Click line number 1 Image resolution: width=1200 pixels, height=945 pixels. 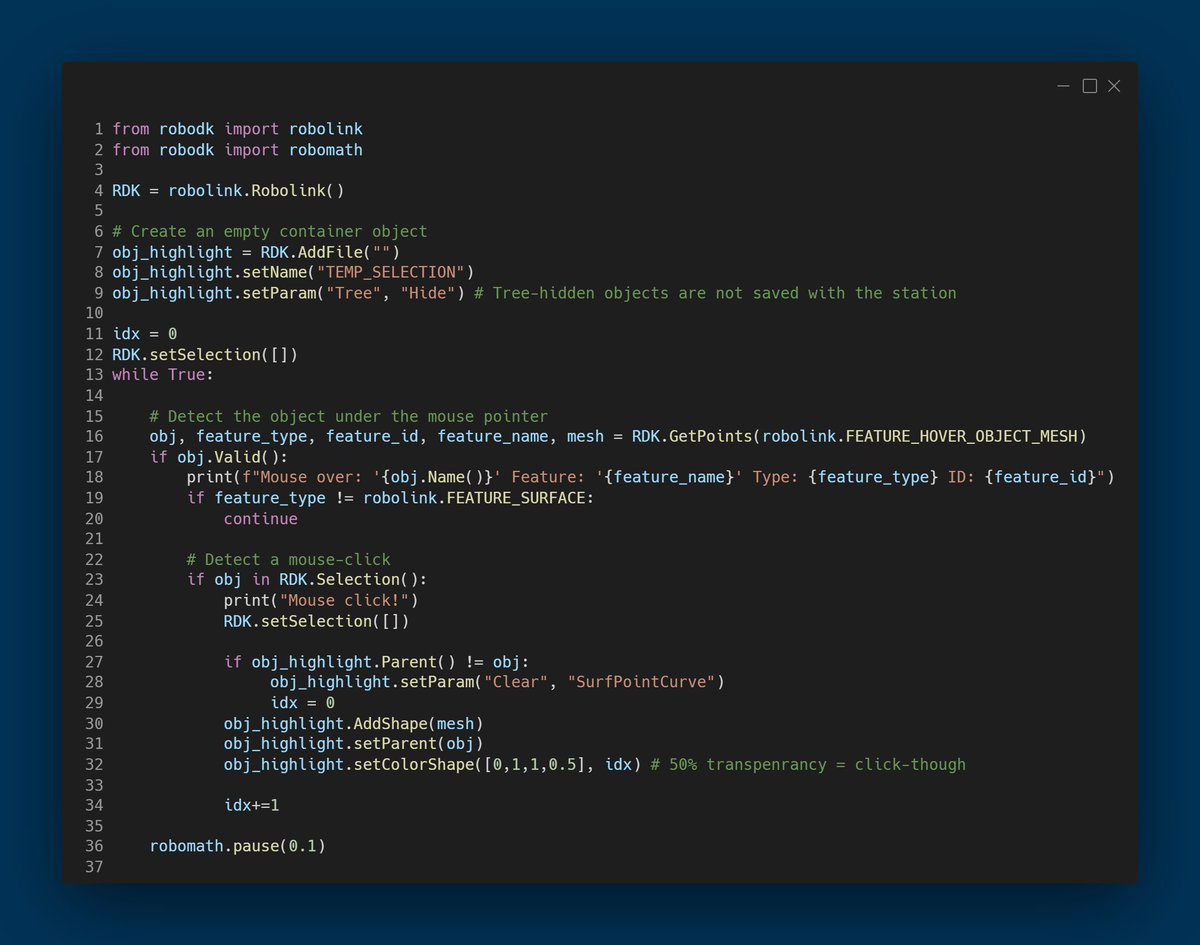[x=98, y=129]
